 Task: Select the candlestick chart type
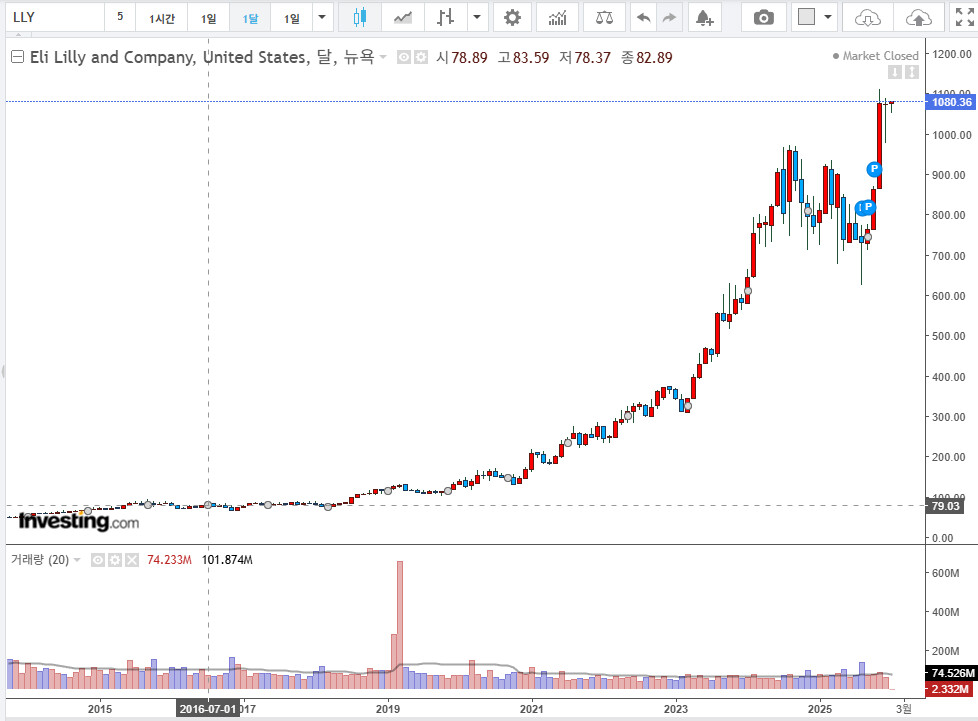tap(359, 17)
